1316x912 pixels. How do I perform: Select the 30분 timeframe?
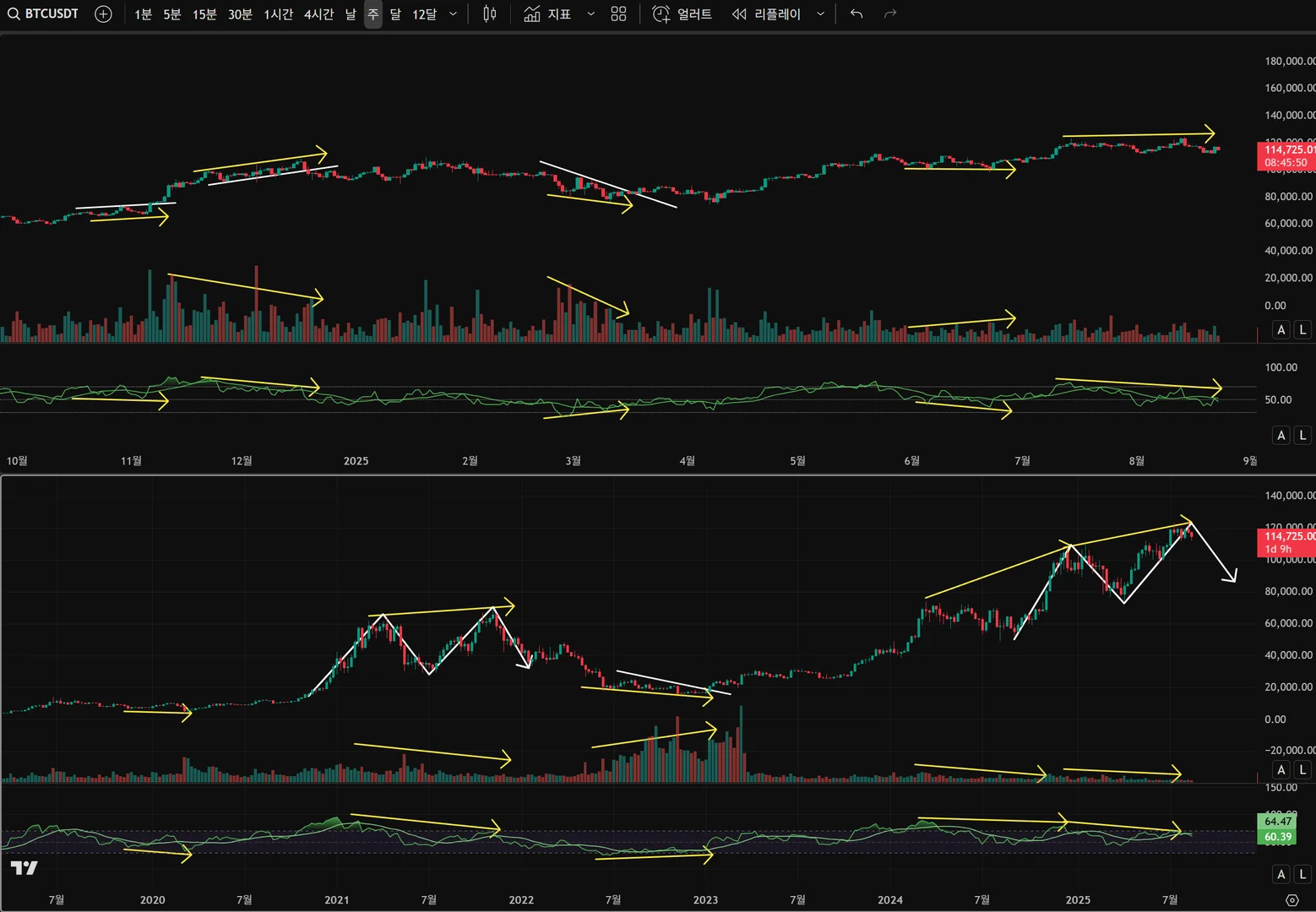pos(240,14)
